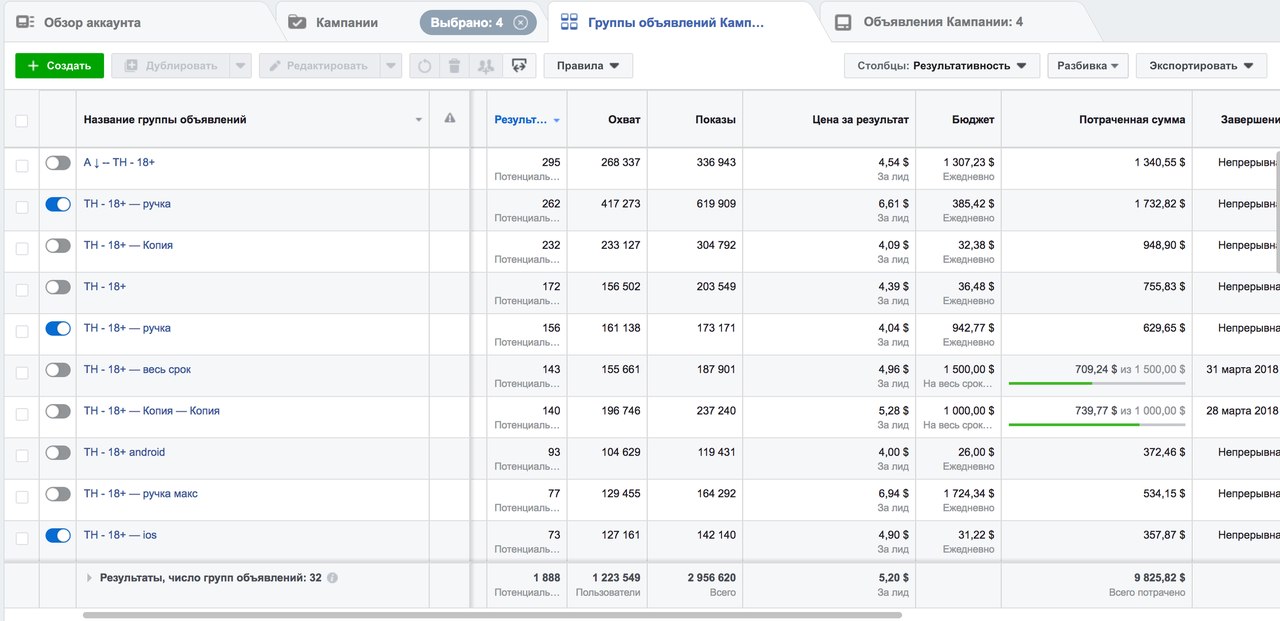The image size is (1280, 621).
Task: Enable the TH - 18+ — весь срок switch
Action: coord(58,370)
